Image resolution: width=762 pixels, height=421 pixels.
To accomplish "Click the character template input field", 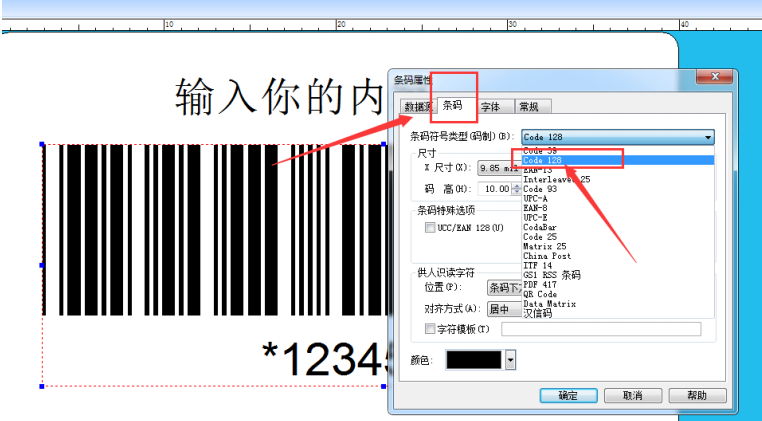I will pyautogui.click(x=601, y=329).
